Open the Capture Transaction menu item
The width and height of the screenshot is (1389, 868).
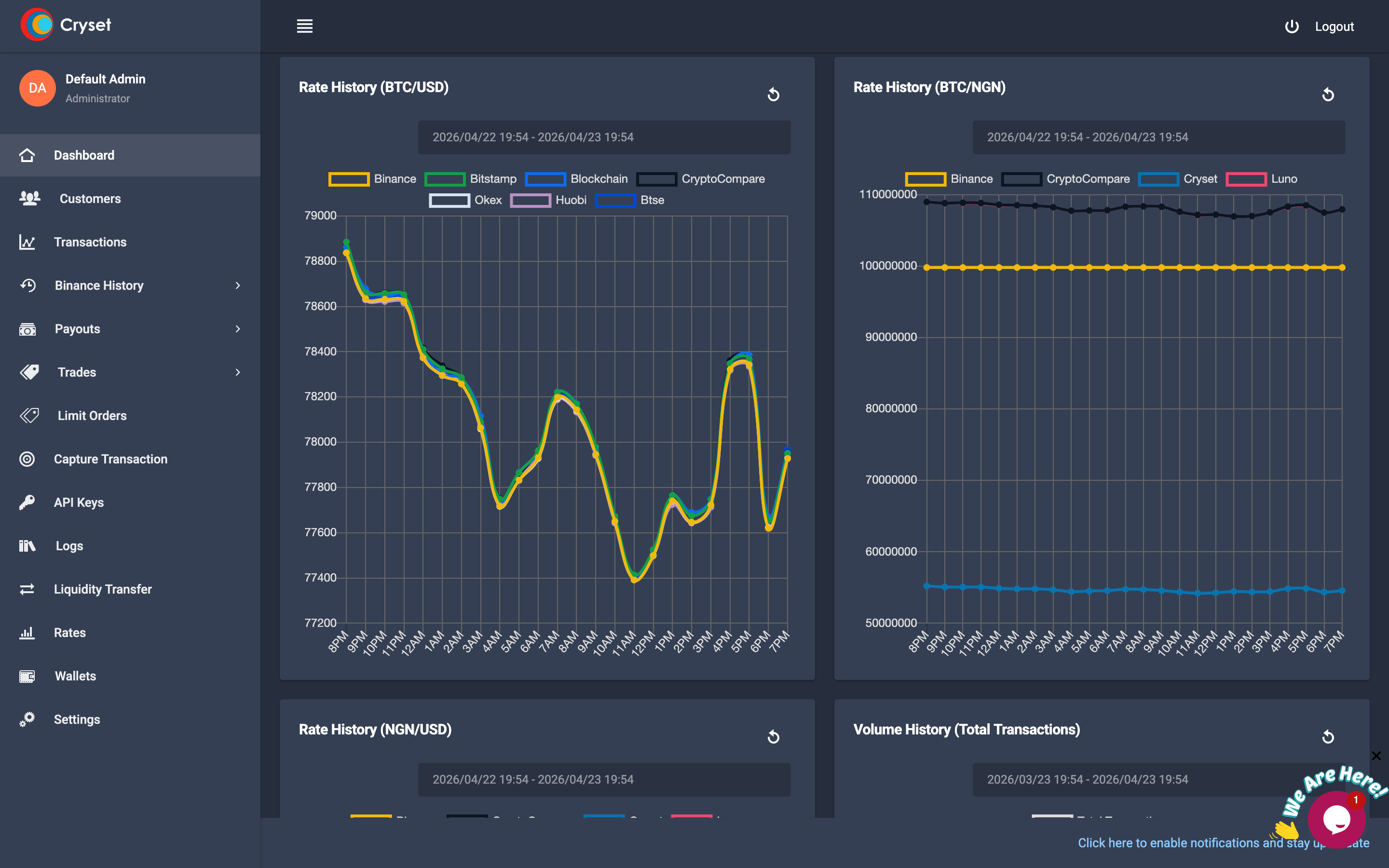coord(130,459)
